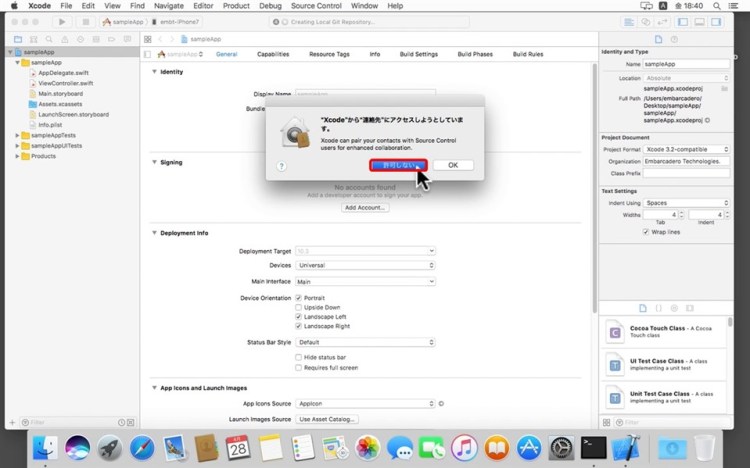Show the Media library

point(690,308)
